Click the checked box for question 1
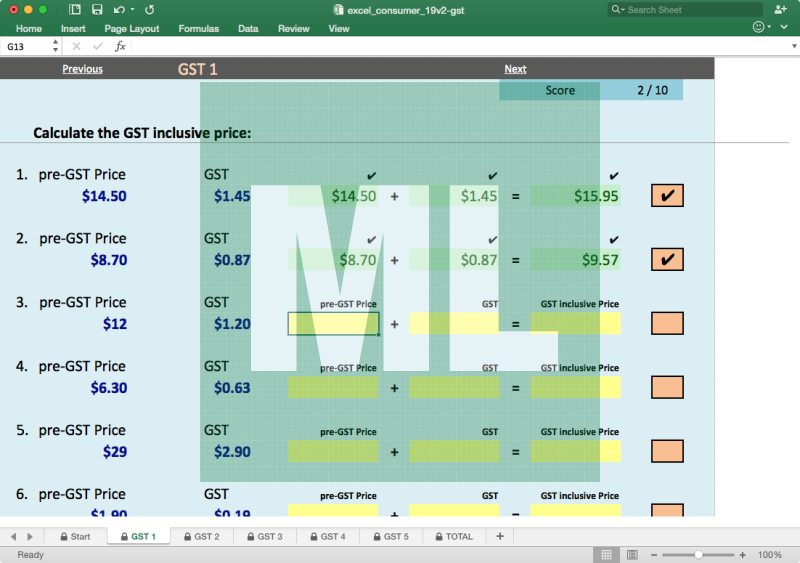This screenshot has width=800, height=563. pyautogui.click(x=667, y=196)
